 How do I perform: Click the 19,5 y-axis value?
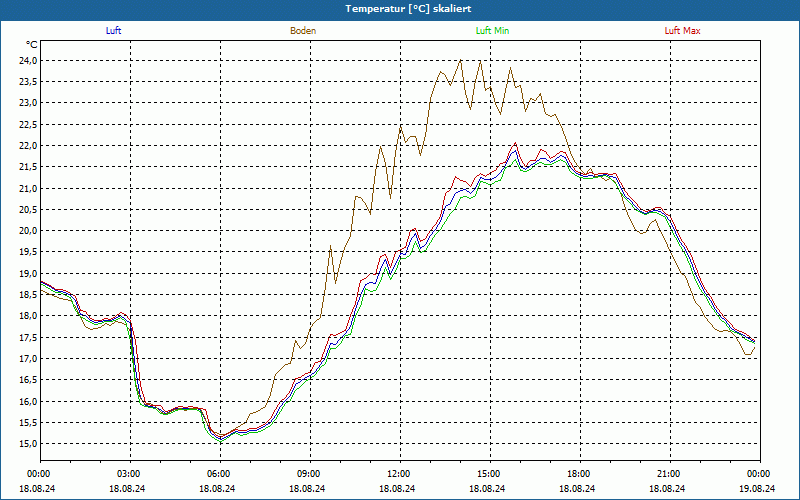pos(28,252)
